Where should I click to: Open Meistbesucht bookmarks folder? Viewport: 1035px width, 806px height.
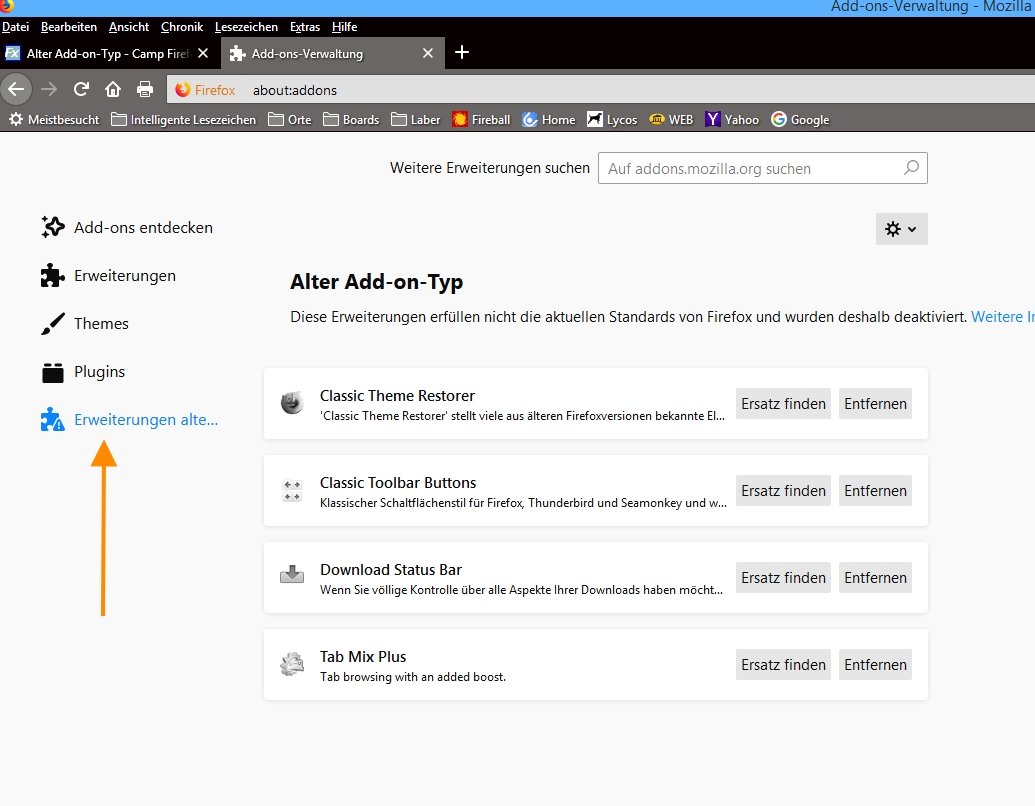tap(53, 119)
